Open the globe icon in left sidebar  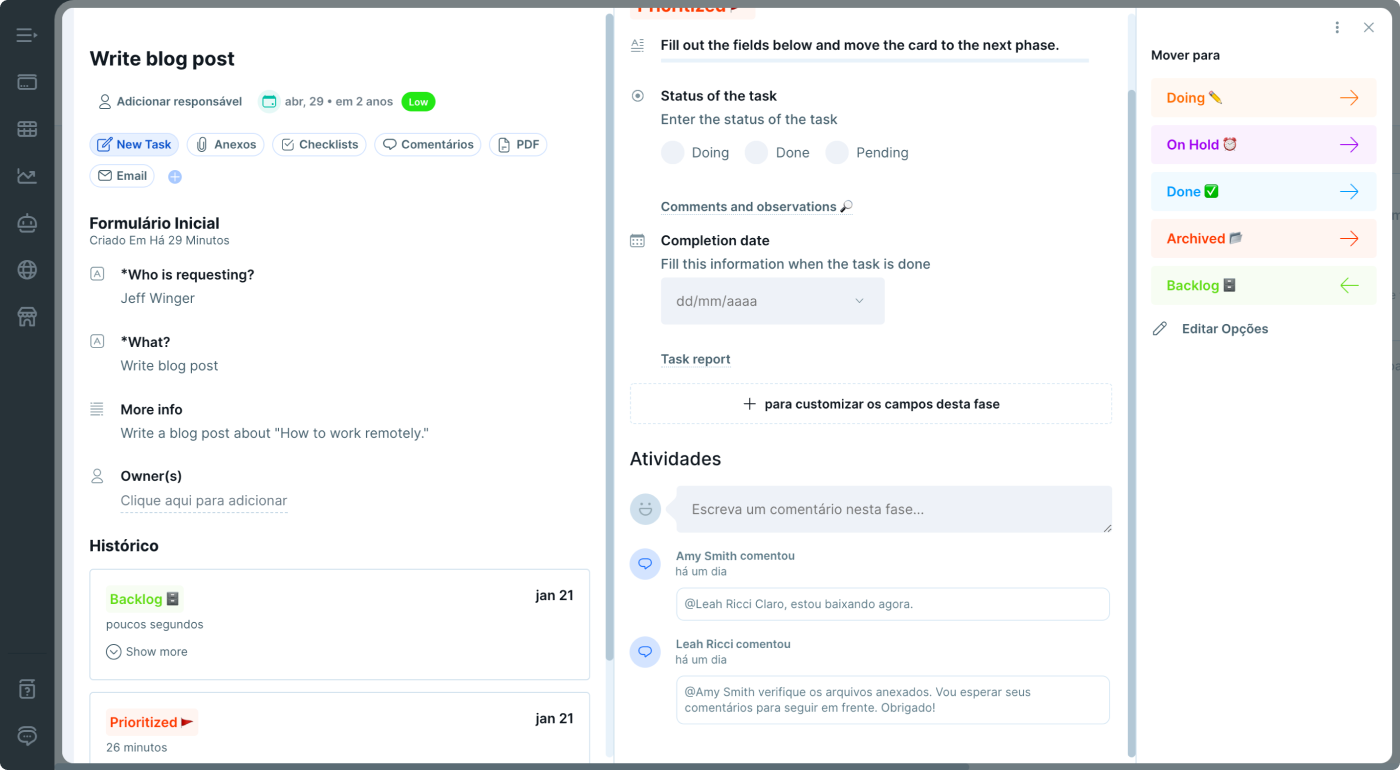pos(27,270)
